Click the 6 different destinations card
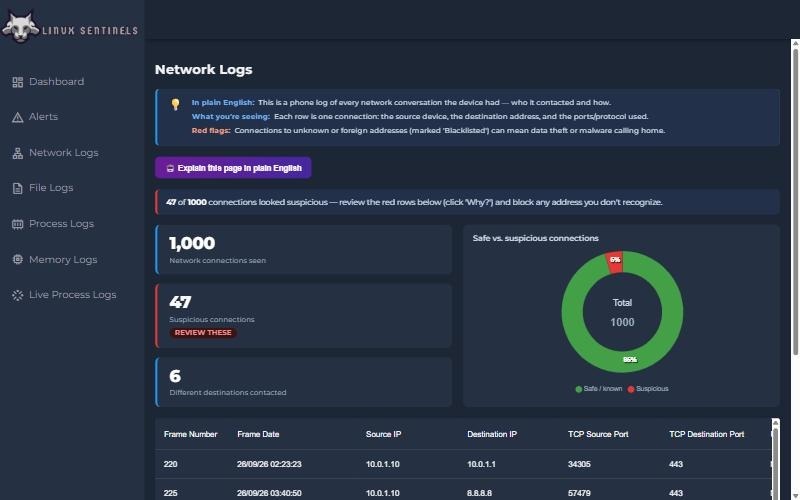Image resolution: width=800 pixels, height=500 pixels. tap(304, 382)
